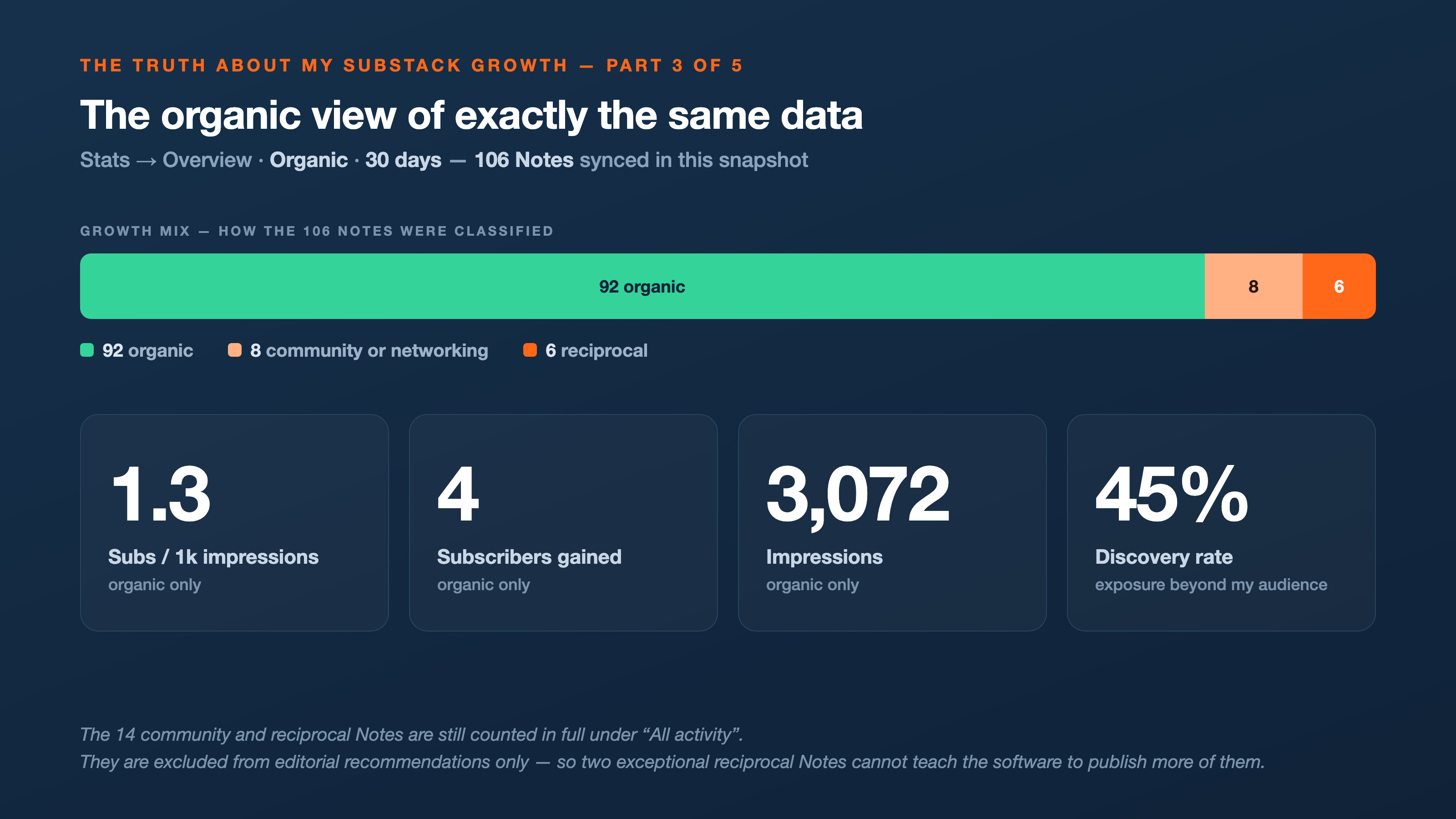Click the orange bar segment labeled 6

pyautogui.click(x=1339, y=286)
